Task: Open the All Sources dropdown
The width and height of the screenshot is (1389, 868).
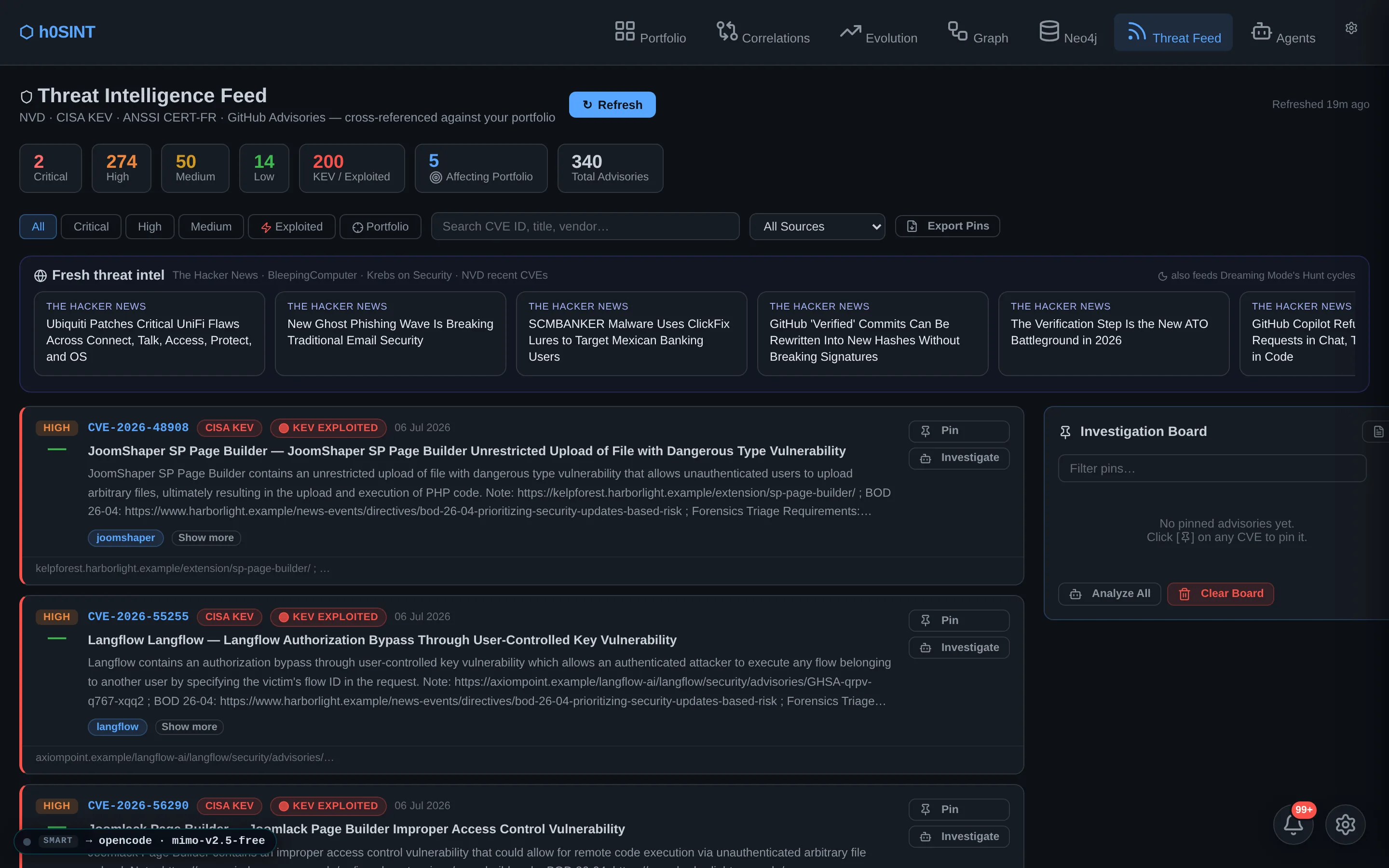Action: click(817, 227)
